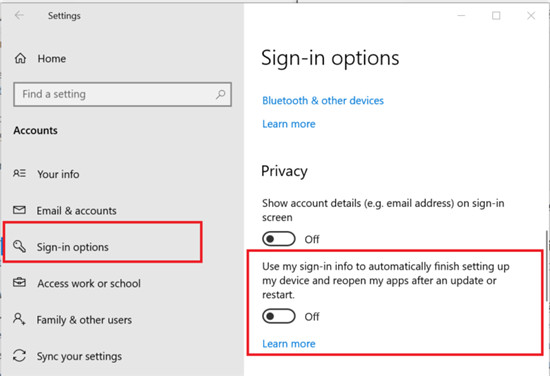Click the Sync your settings arrows icon
Screen dimensions: 550x376
coord(19,355)
